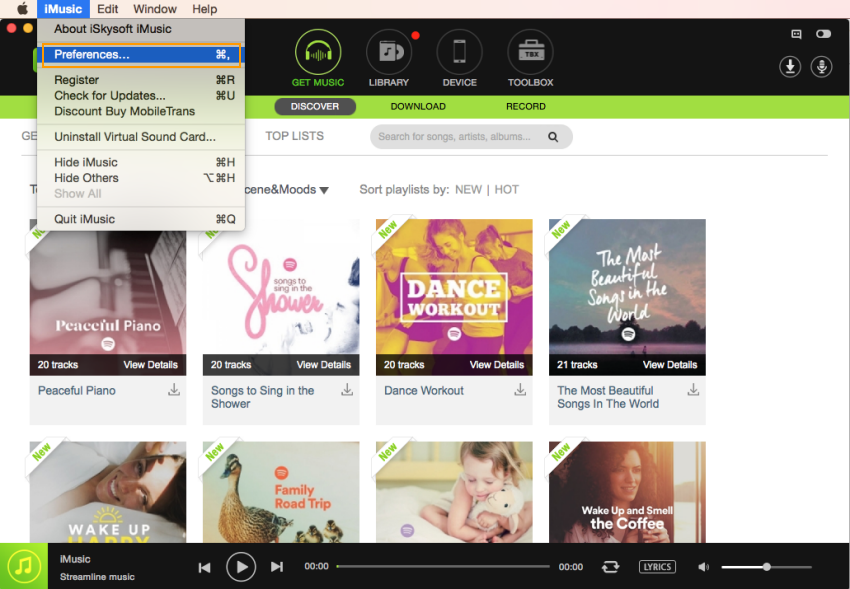Open the TOP LISTS tab
This screenshot has width=850, height=589.
click(x=294, y=136)
